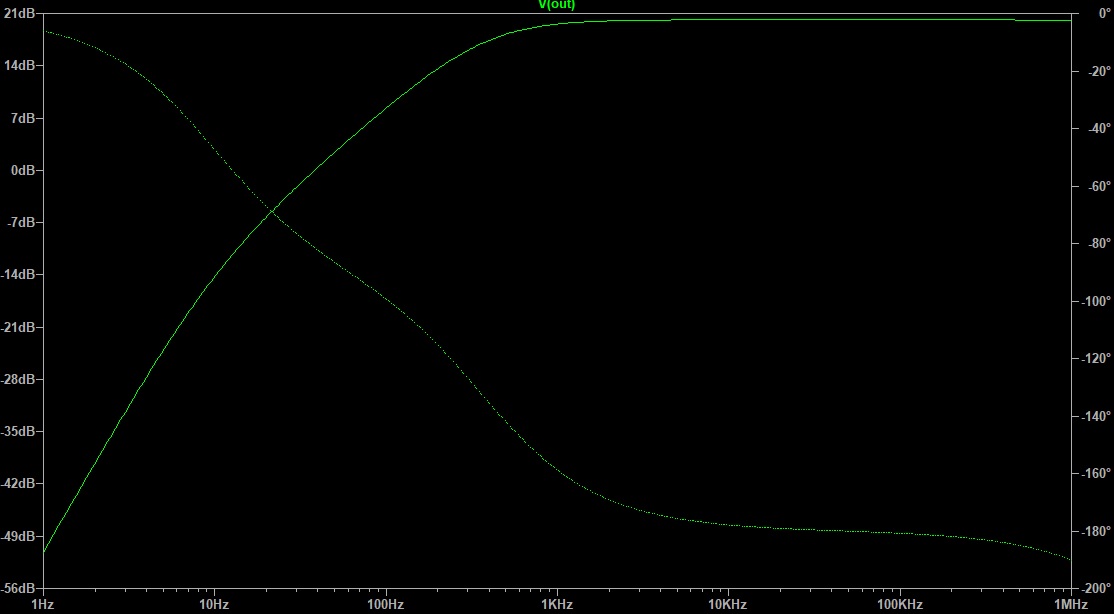Click the -28dB magnitude axis label
The height and width of the screenshot is (614, 1114).
coord(21,380)
